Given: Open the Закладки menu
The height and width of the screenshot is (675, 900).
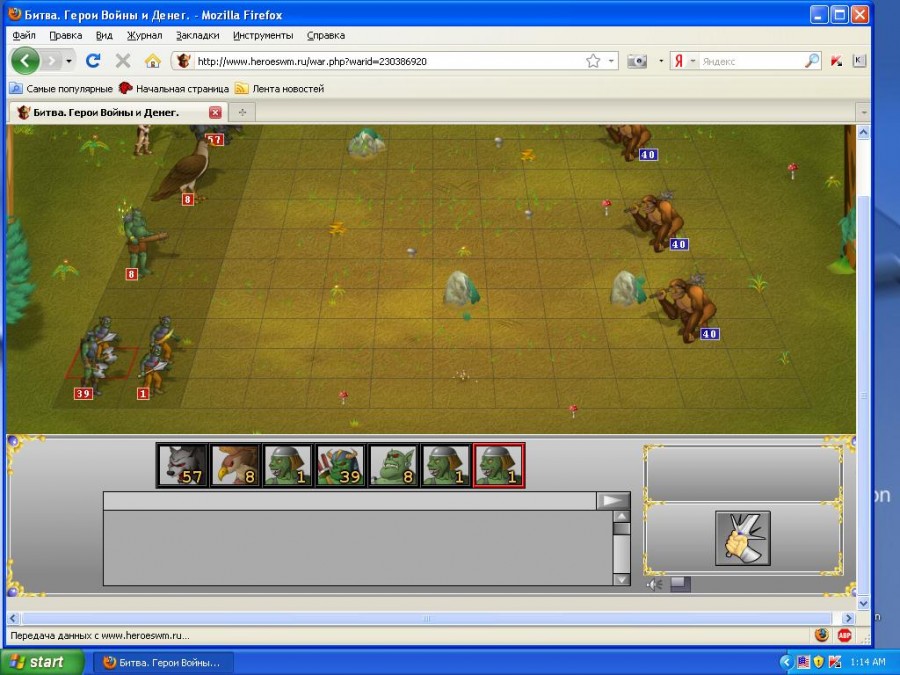Looking at the screenshot, I should pyautogui.click(x=197, y=36).
